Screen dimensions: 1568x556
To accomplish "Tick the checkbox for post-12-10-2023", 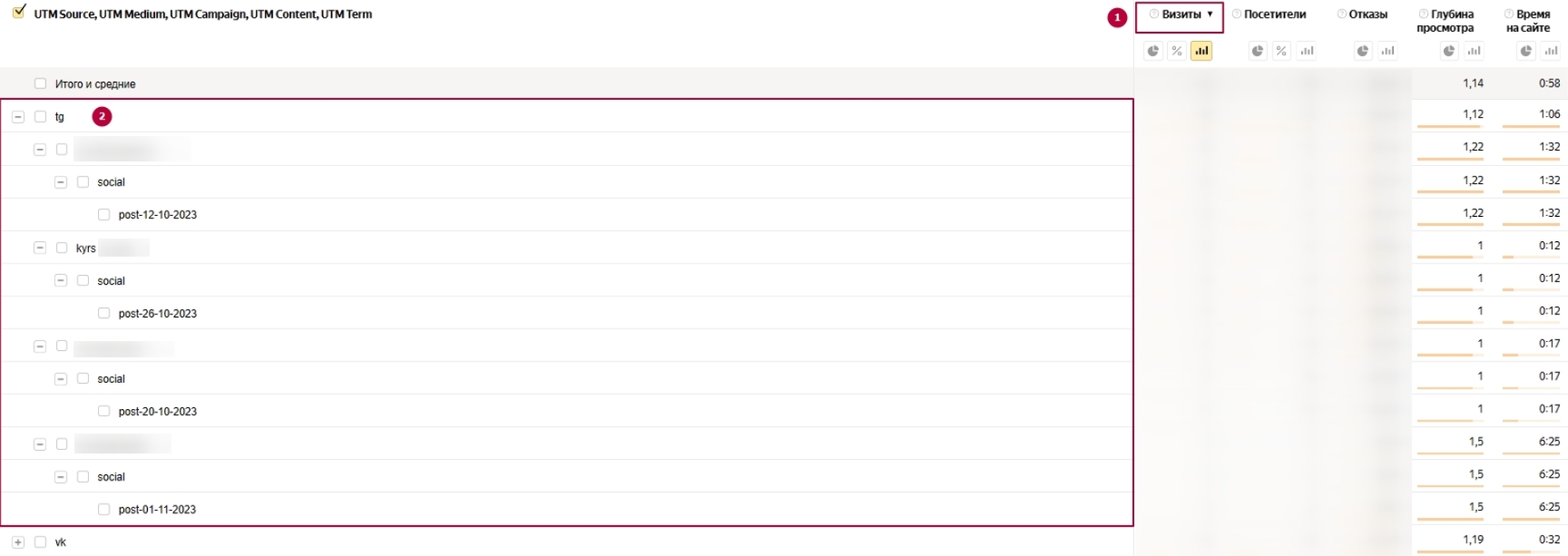I will point(103,215).
